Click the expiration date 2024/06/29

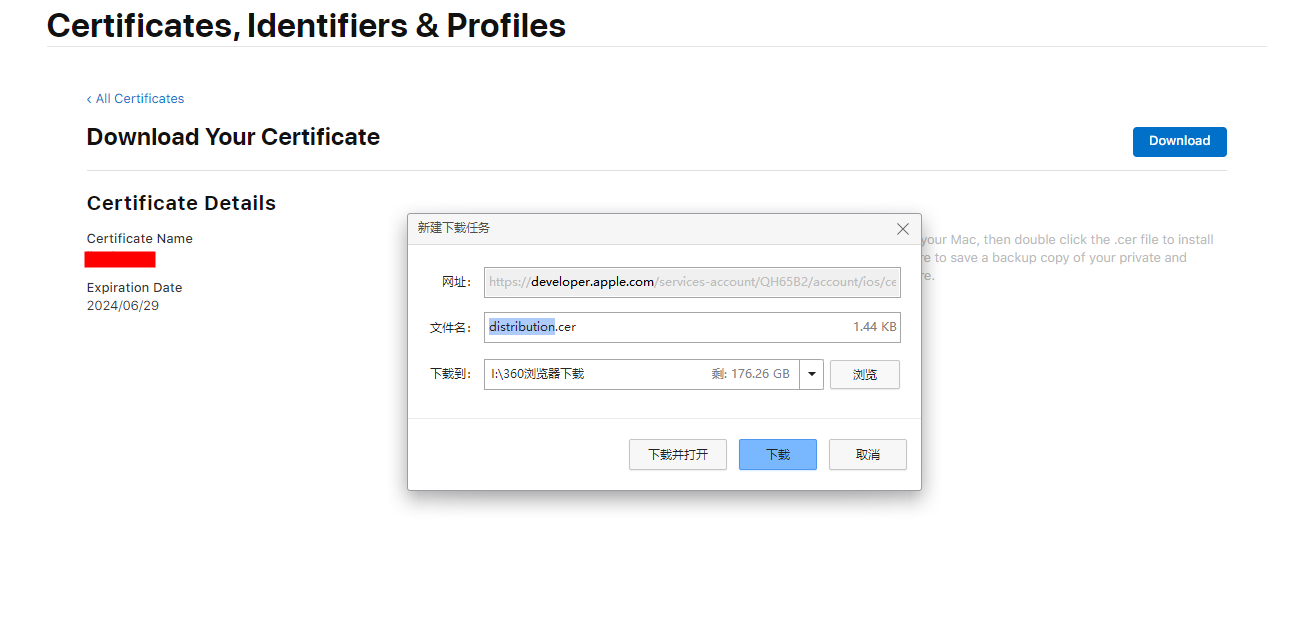point(123,306)
